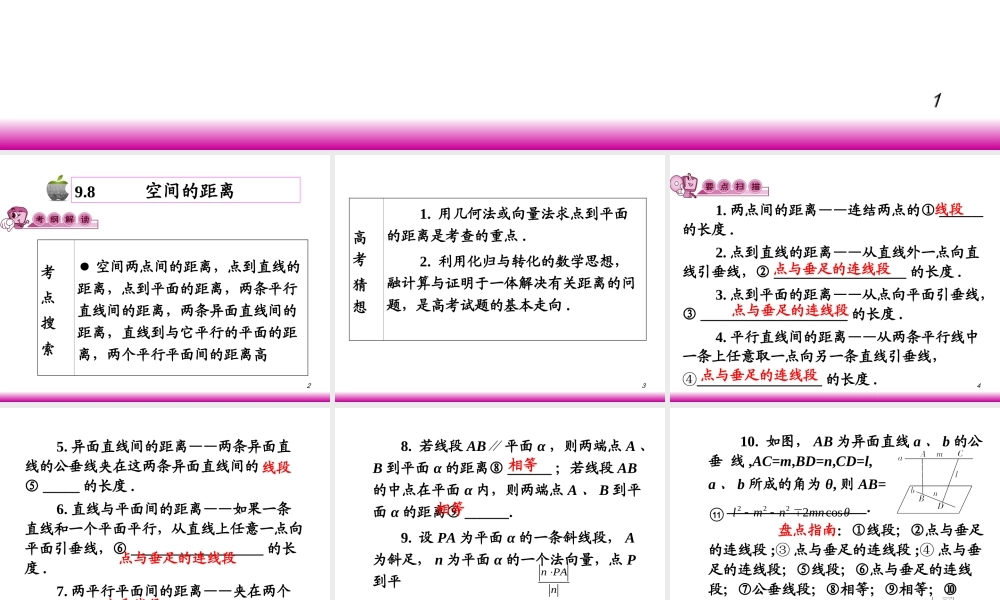1000x600 pixels.
Task: Click the n·PA over |n| formula
Action: click(554, 581)
